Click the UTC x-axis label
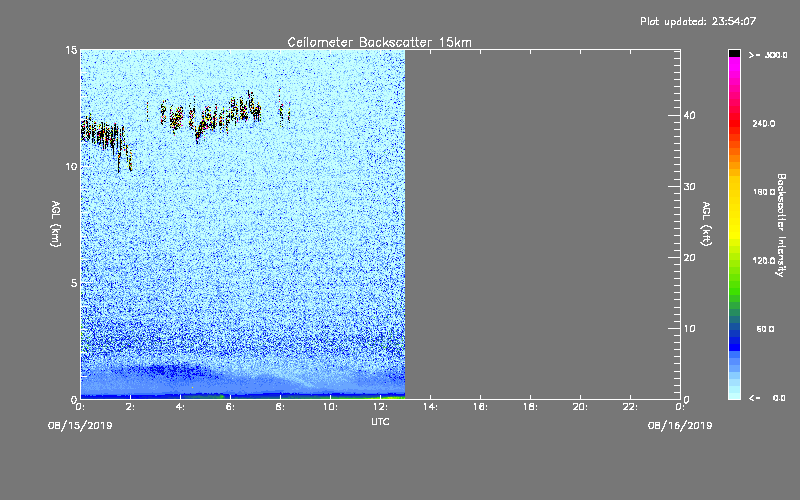Image resolution: width=800 pixels, height=500 pixels. point(380,422)
